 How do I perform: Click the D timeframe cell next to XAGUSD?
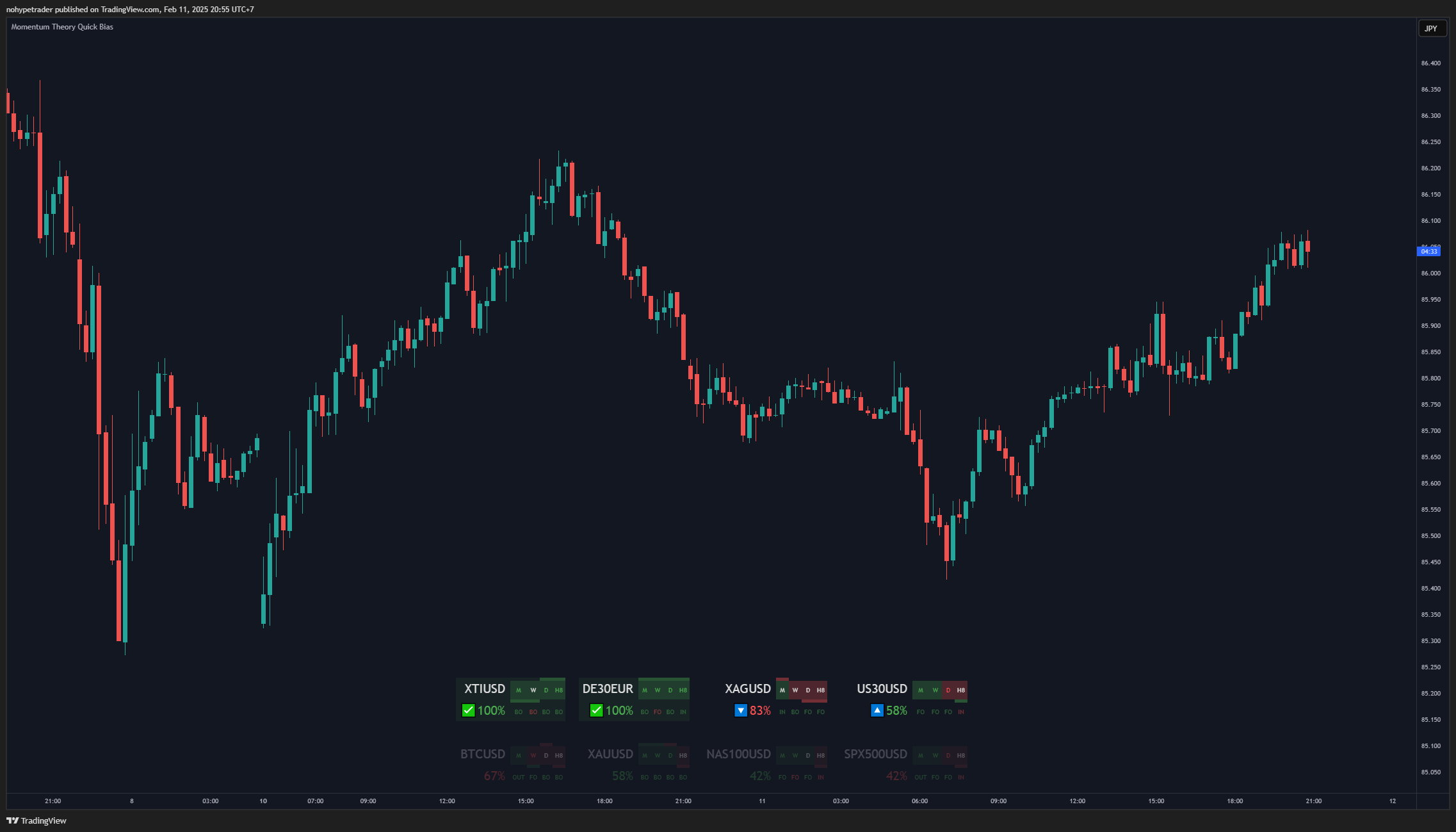point(808,690)
